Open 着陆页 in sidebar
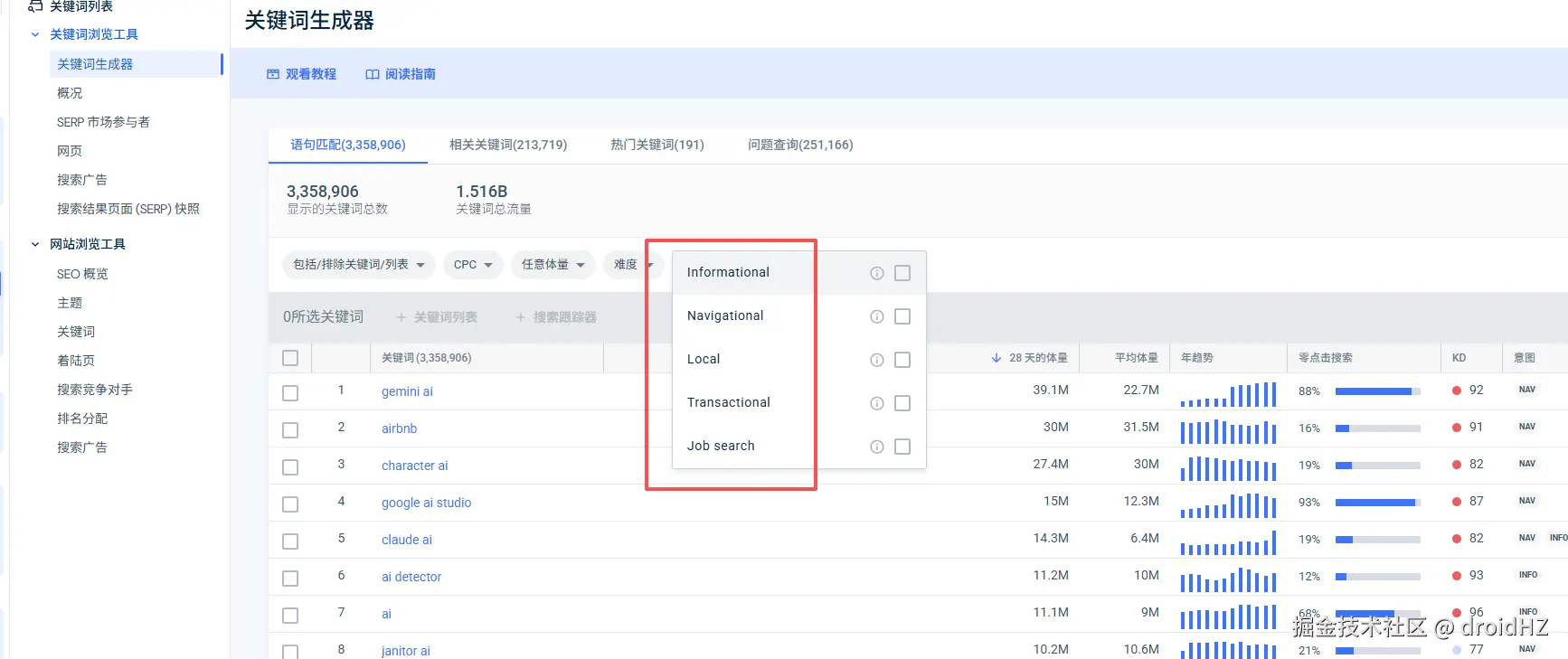 click(x=76, y=361)
